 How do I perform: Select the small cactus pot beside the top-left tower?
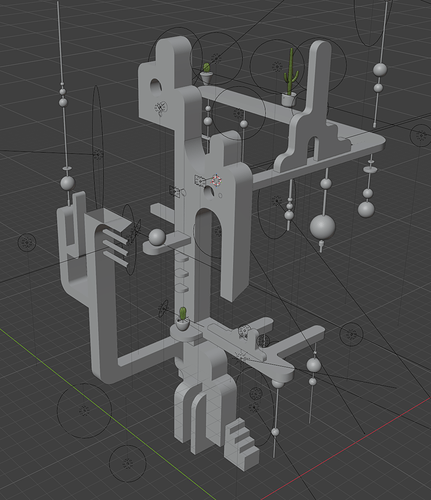point(207,74)
